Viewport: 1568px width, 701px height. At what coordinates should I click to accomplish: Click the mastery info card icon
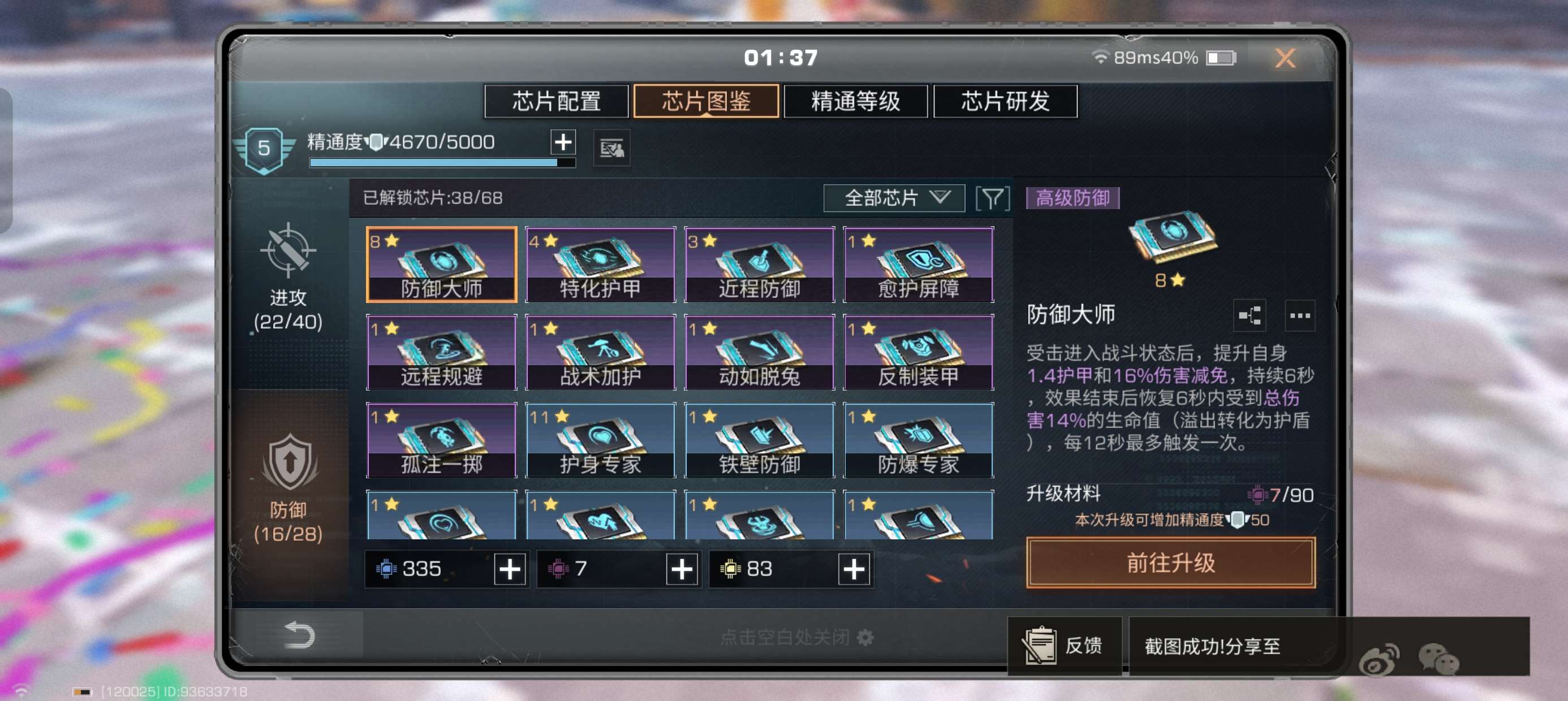click(611, 148)
